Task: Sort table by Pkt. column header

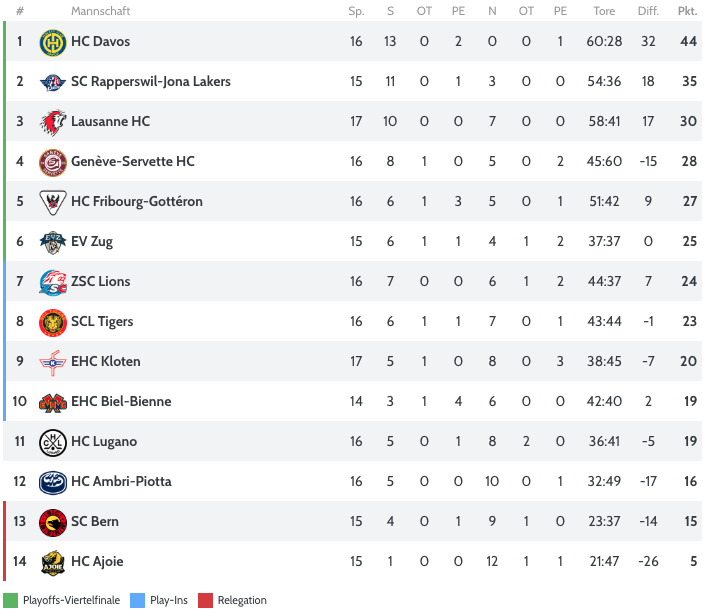Action: click(687, 11)
